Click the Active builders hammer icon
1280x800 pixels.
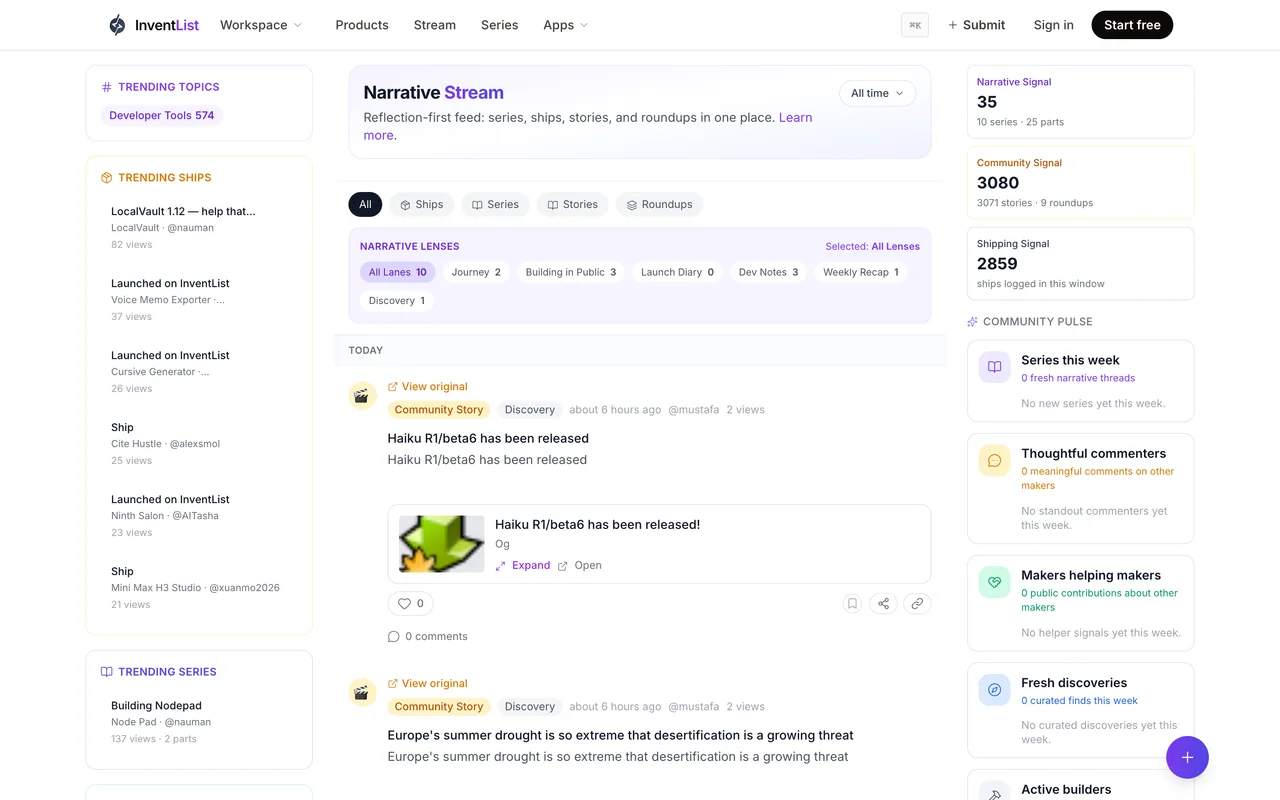tap(994, 794)
